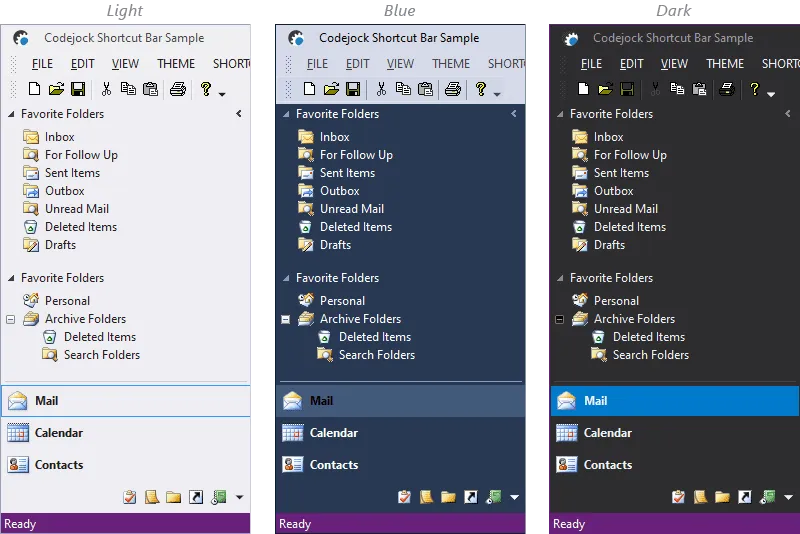Click Paste icon in Blue theme toolbar
Screen dimensions: 800x534
[426, 89]
